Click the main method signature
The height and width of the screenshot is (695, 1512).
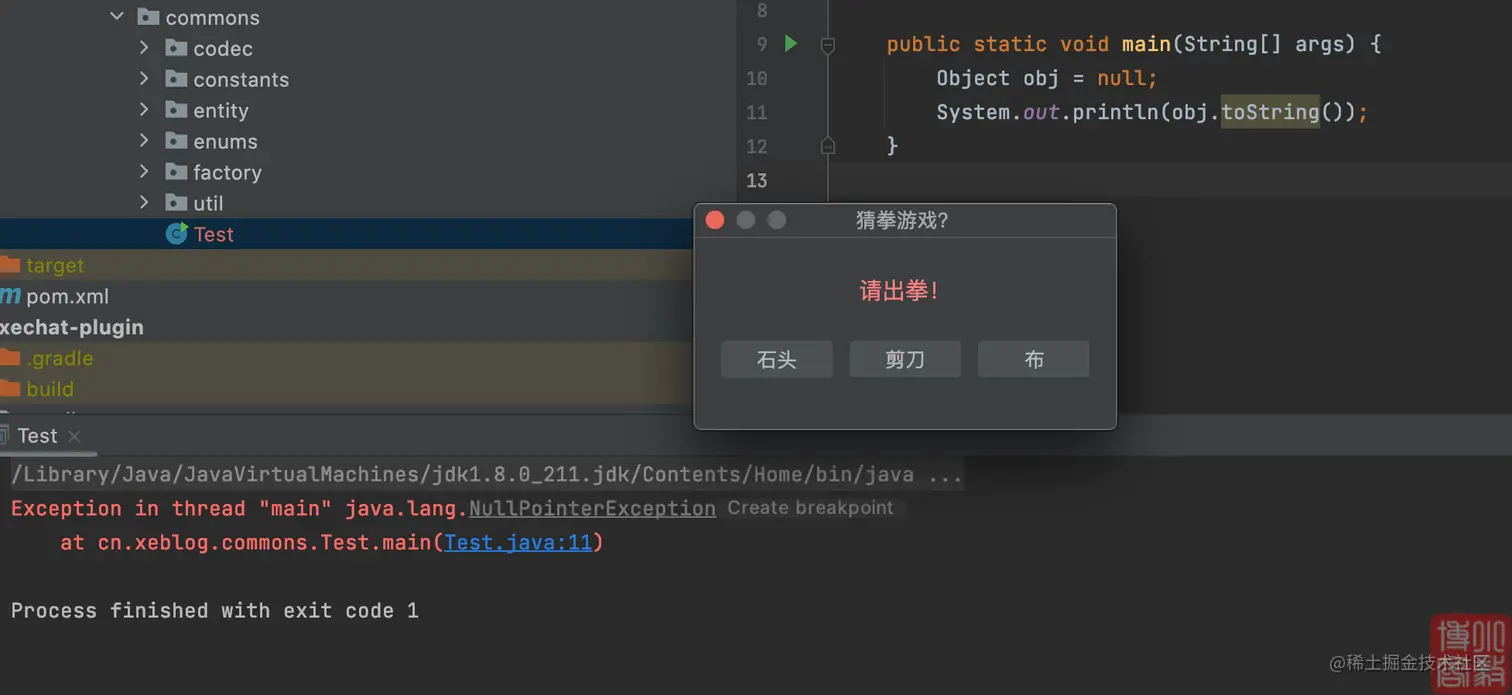(1134, 44)
